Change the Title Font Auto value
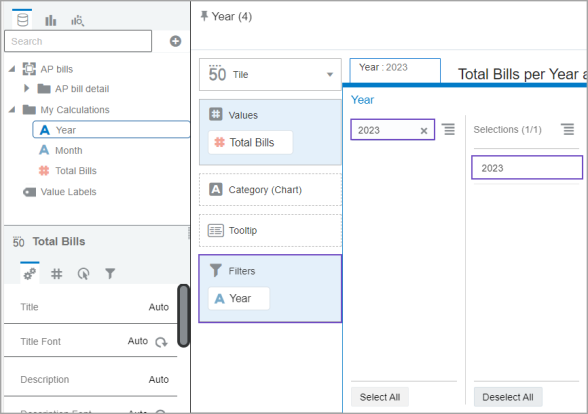Viewport: 588px width, 414px height. coord(138,341)
